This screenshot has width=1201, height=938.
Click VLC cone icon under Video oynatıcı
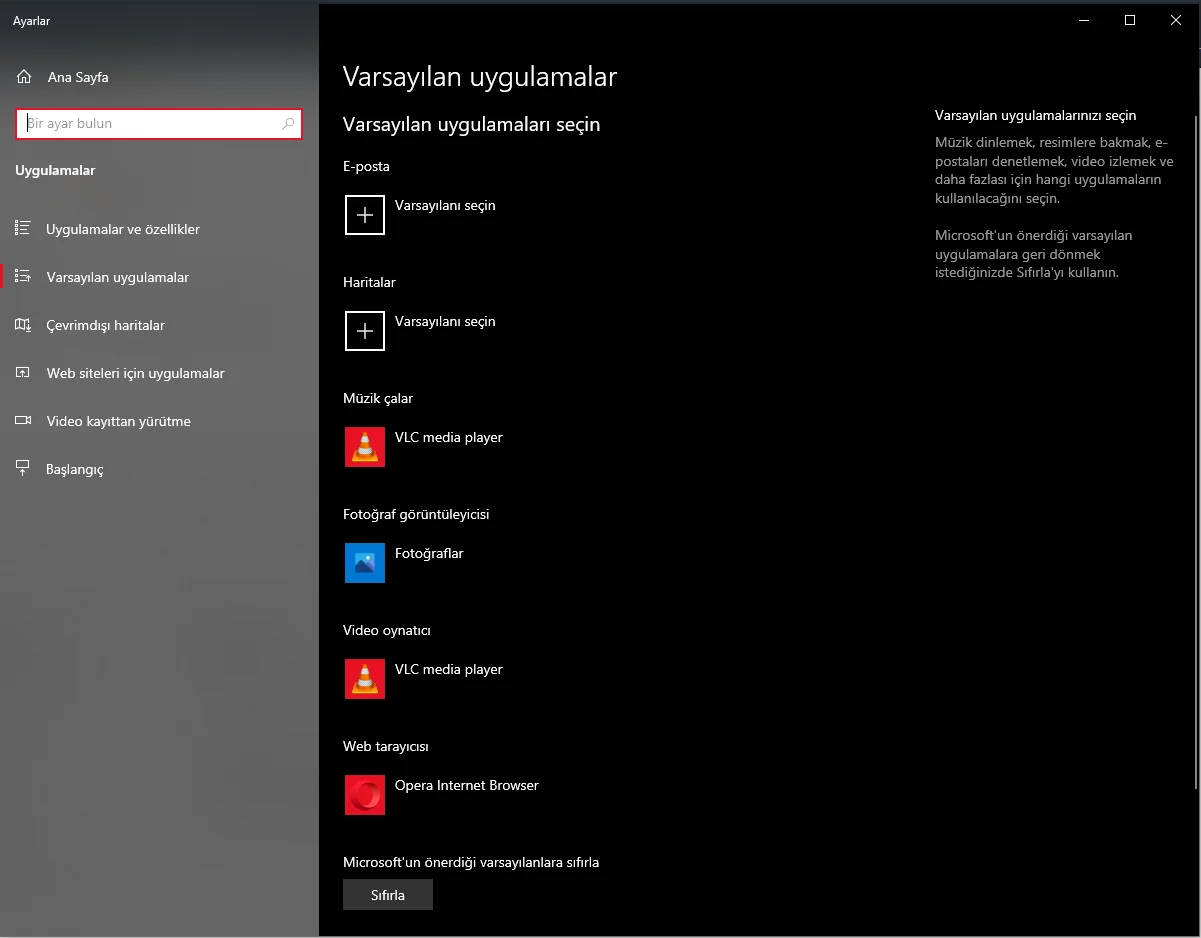click(365, 679)
